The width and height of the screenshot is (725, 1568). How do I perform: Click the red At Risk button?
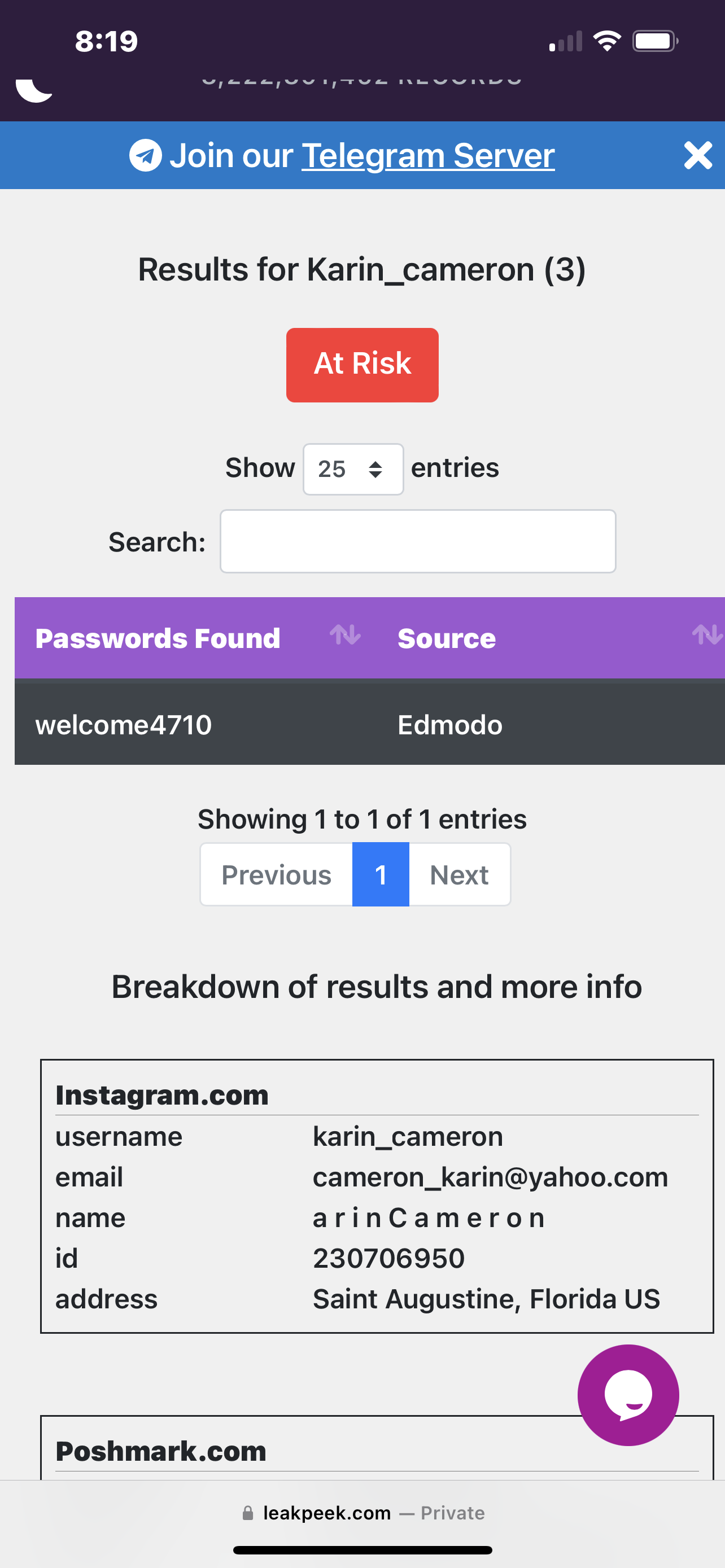point(362,365)
